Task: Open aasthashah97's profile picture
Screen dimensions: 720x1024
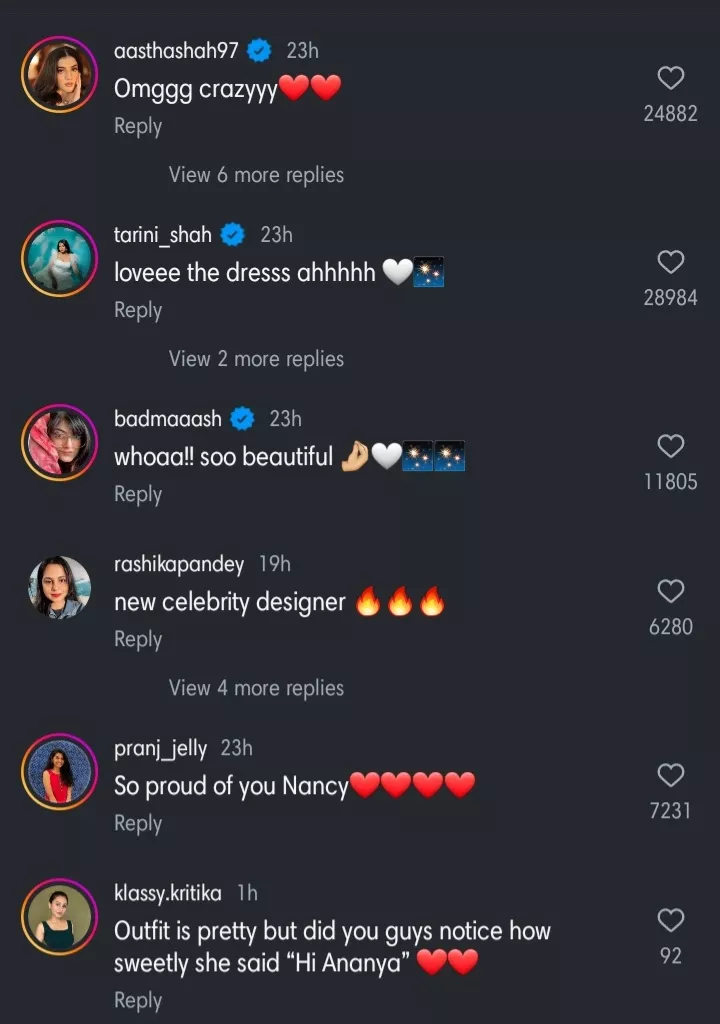Action: (x=60, y=76)
